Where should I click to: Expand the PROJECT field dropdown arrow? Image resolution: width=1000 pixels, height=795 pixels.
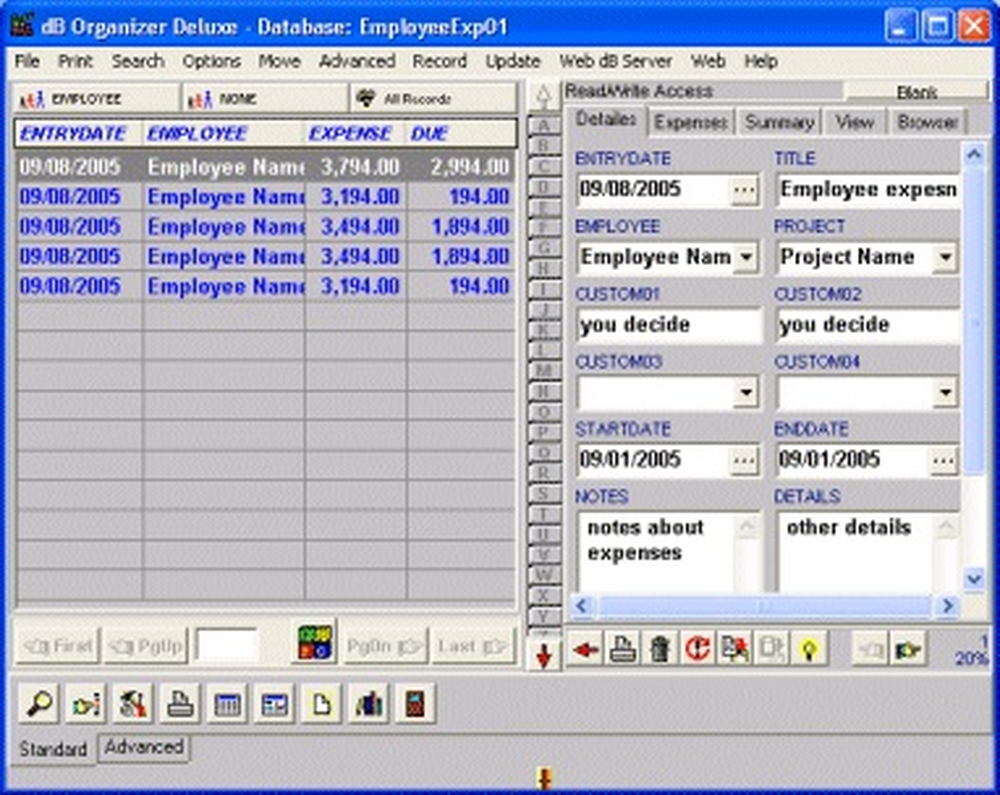945,258
